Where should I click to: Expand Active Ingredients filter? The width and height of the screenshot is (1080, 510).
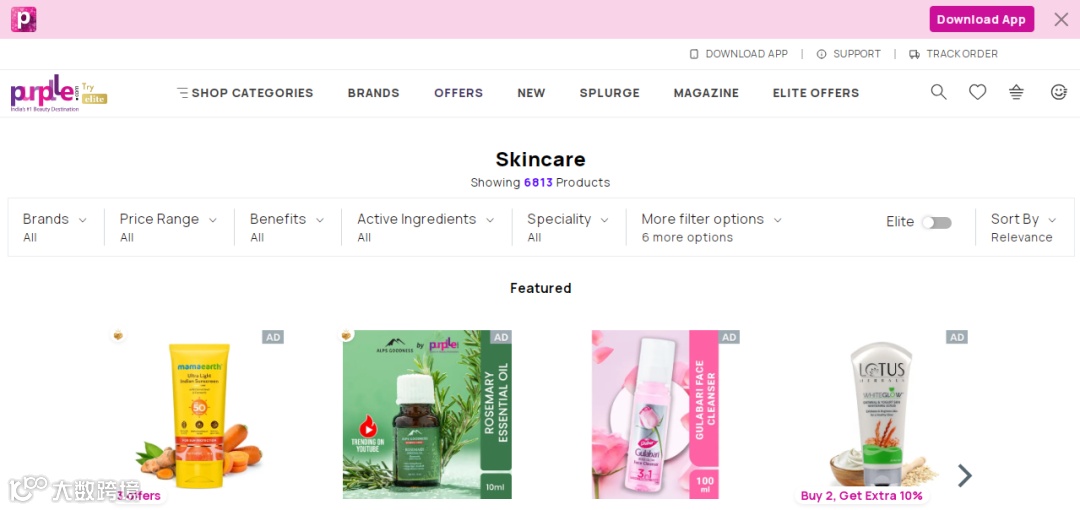[426, 227]
